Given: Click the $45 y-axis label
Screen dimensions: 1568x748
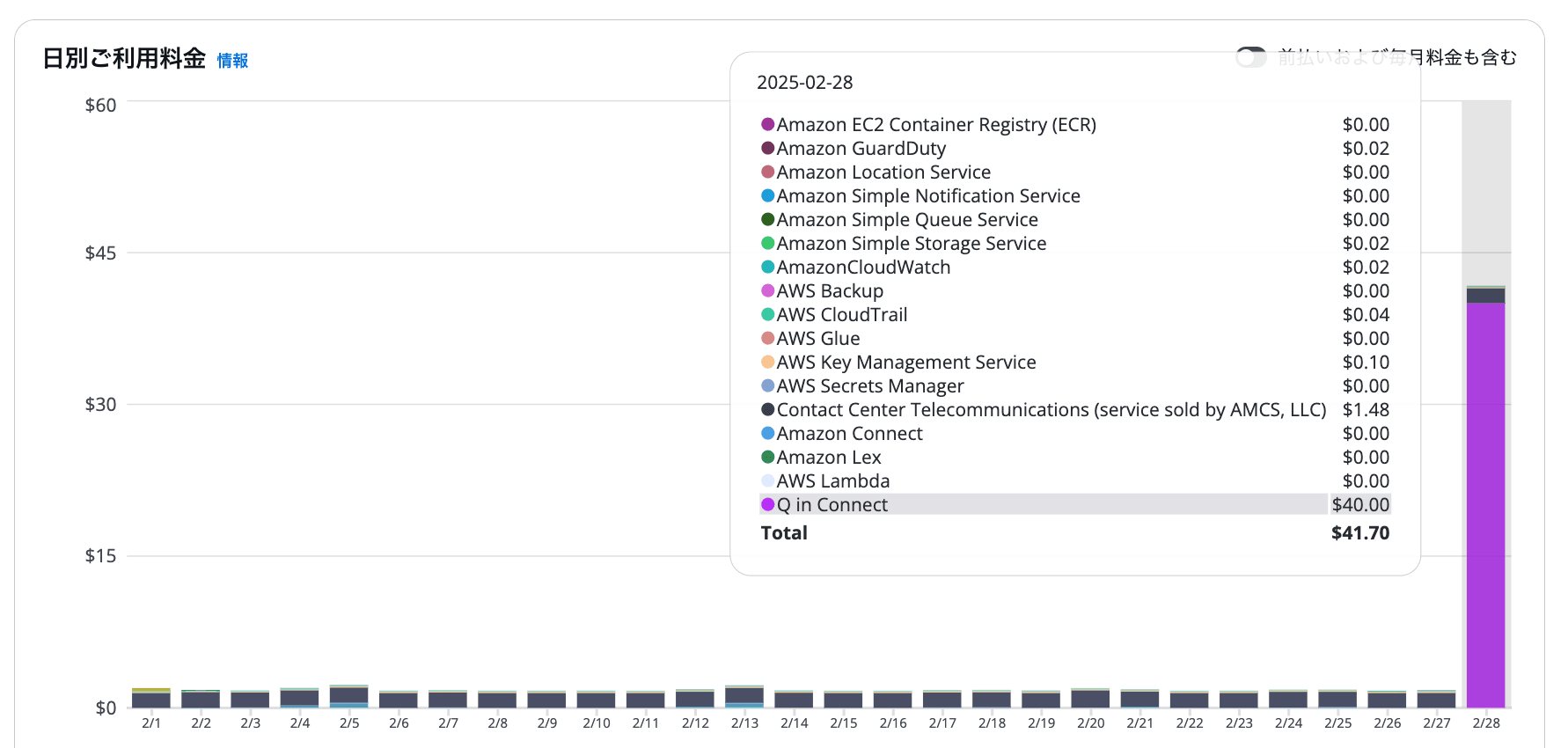Looking at the screenshot, I should (x=100, y=253).
